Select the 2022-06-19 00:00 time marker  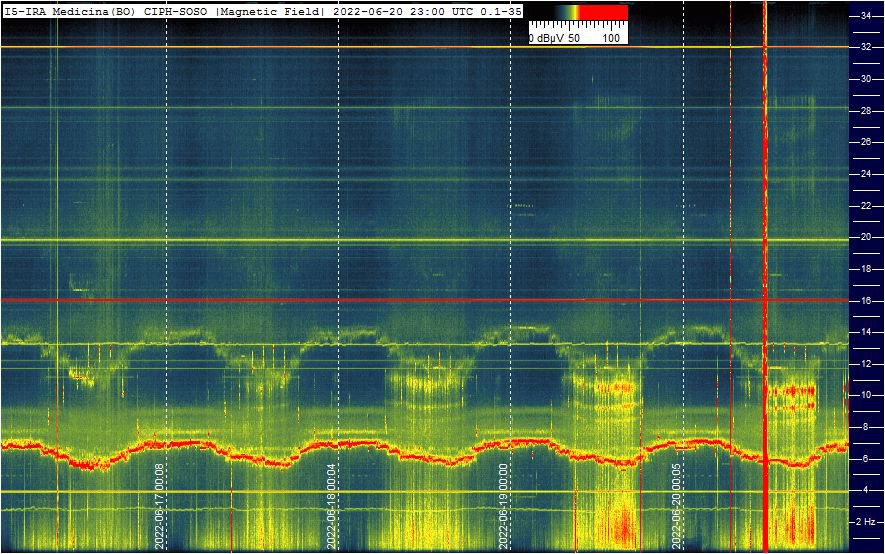point(504,505)
